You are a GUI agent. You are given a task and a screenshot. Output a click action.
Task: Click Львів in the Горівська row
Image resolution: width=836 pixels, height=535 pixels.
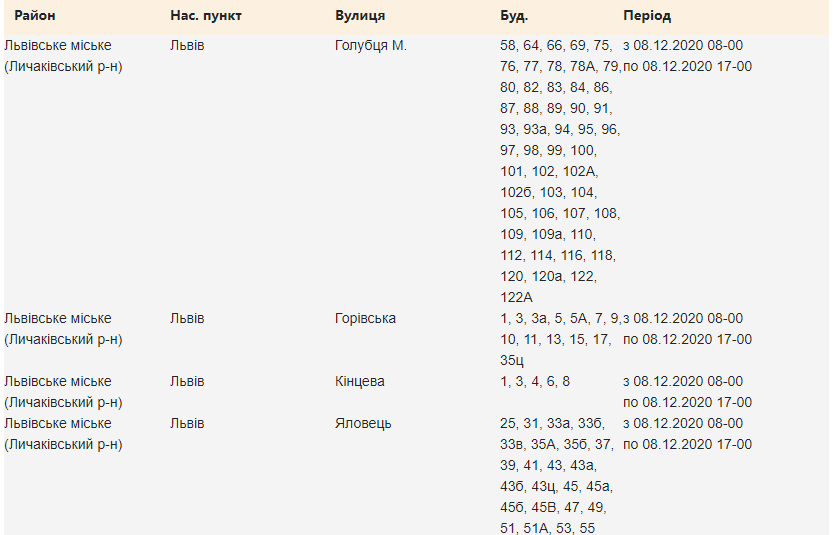187,318
